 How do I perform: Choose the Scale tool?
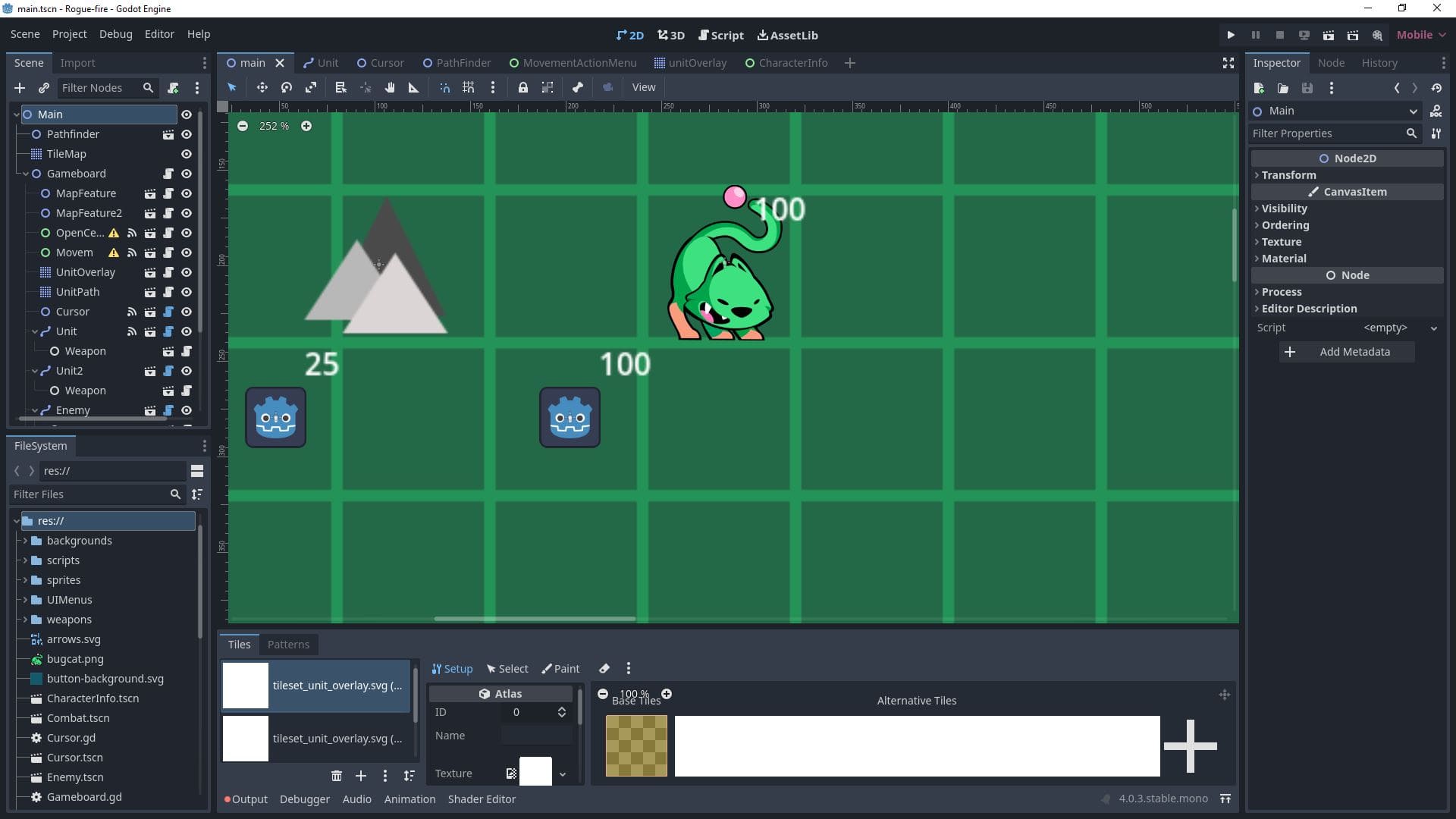[x=311, y=87]
